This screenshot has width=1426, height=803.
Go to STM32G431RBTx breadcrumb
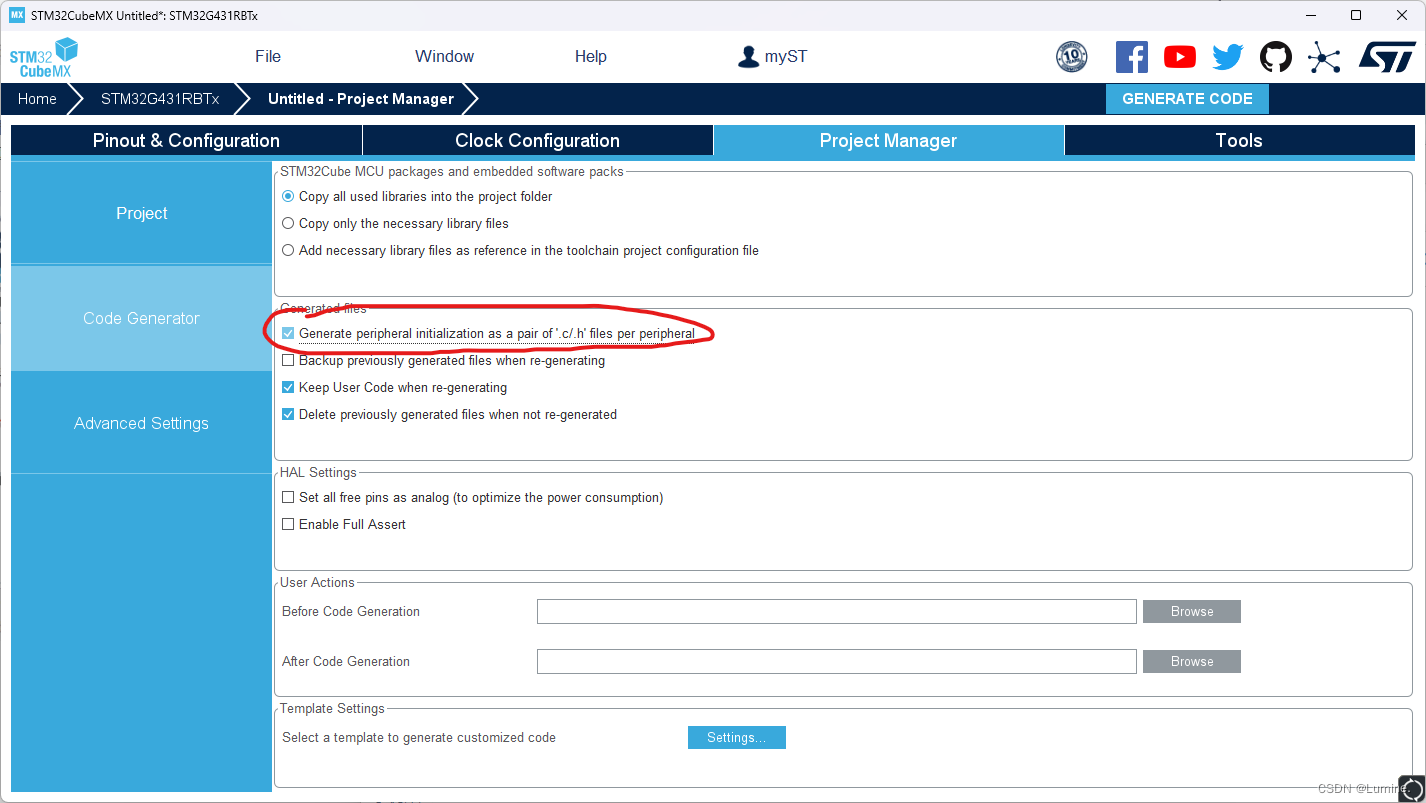click(160, 99)
